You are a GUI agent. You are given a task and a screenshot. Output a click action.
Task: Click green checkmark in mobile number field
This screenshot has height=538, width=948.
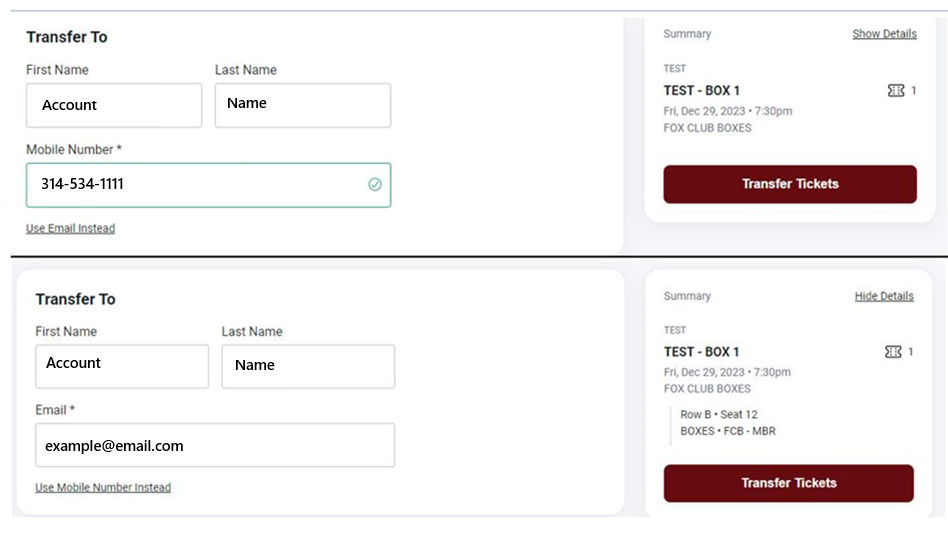tap(375, 184)
